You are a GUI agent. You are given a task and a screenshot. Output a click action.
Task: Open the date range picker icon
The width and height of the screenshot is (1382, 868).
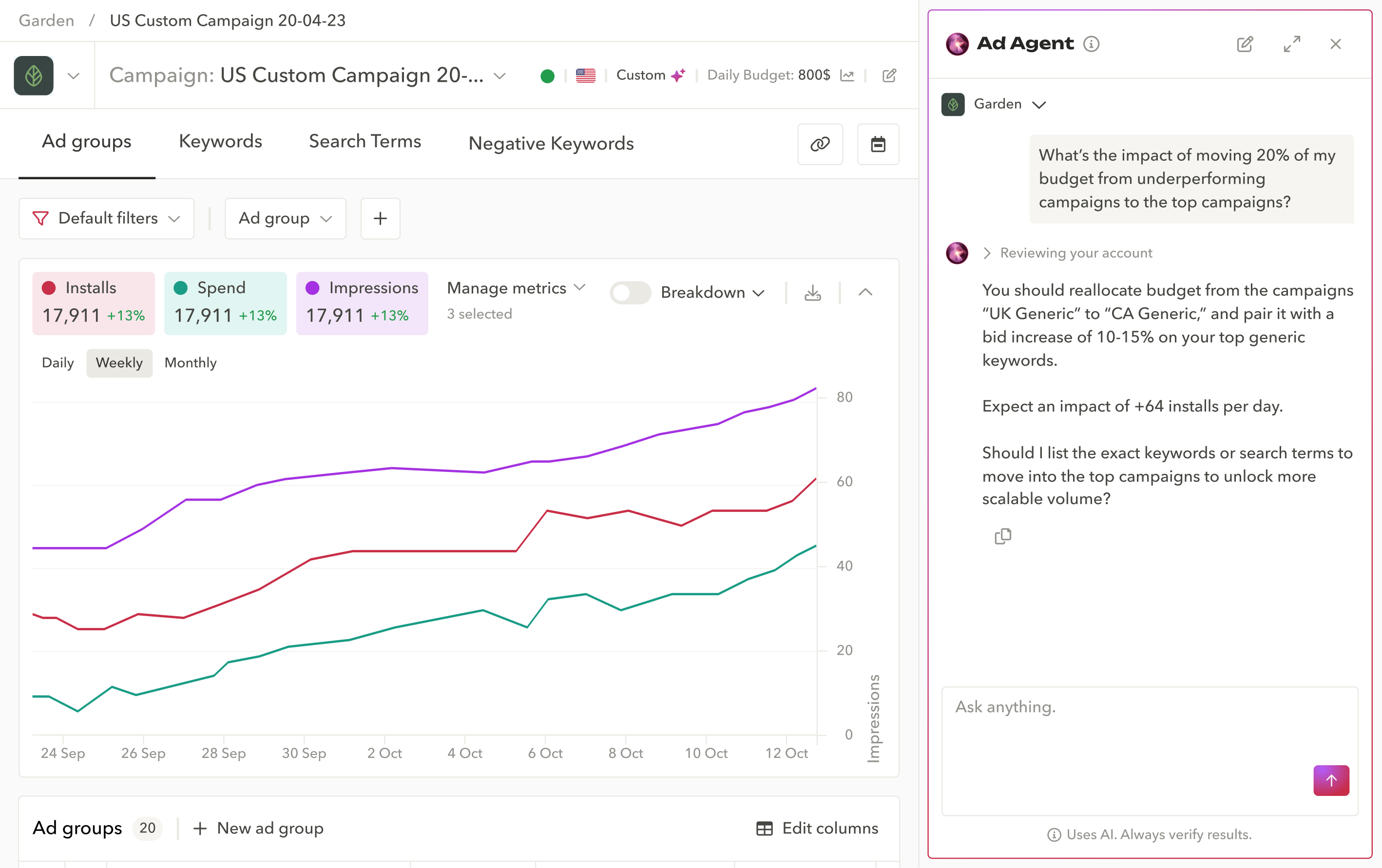(x=878, y=144)
